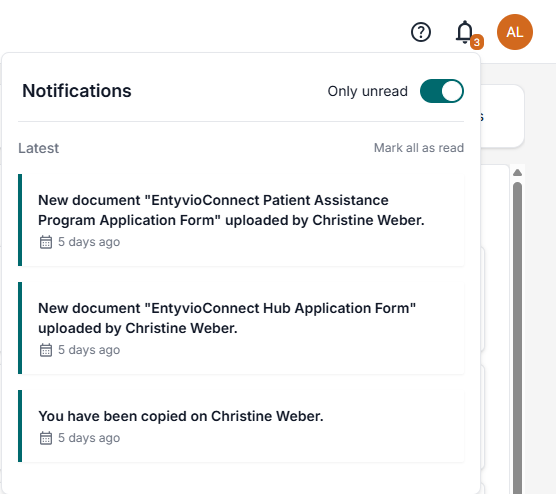Image resolution: width=556 pixels, height=494 pixels.
Task: Click calendar icon on copied notification
Action: (46, 438)
